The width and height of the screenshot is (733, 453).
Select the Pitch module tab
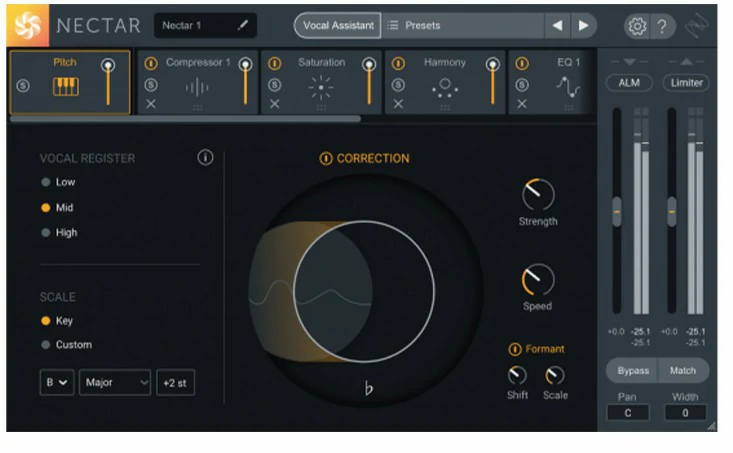pyautogui.click(x=70, y=82)
